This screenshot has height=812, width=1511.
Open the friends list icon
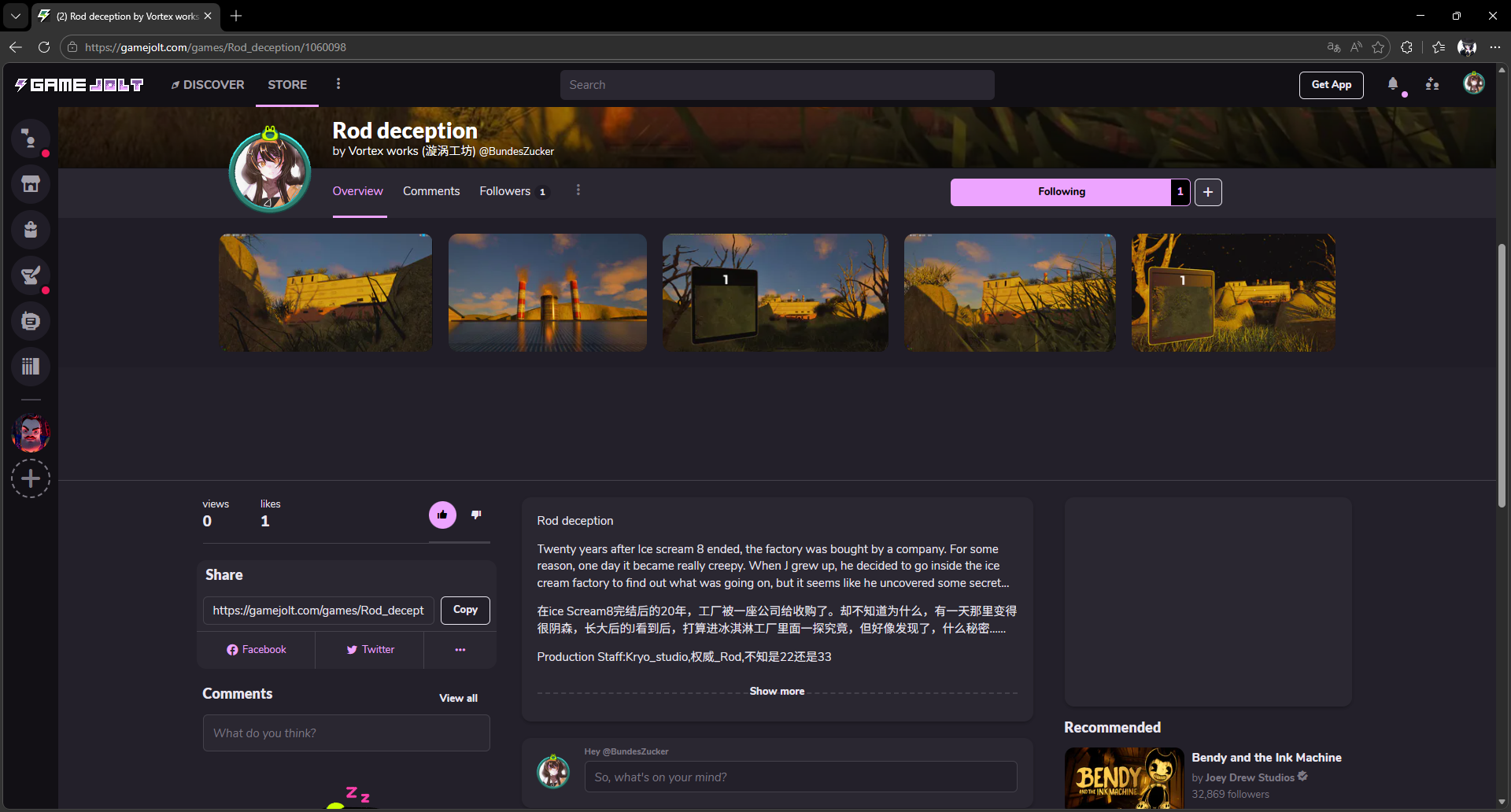pos(1432,84)
